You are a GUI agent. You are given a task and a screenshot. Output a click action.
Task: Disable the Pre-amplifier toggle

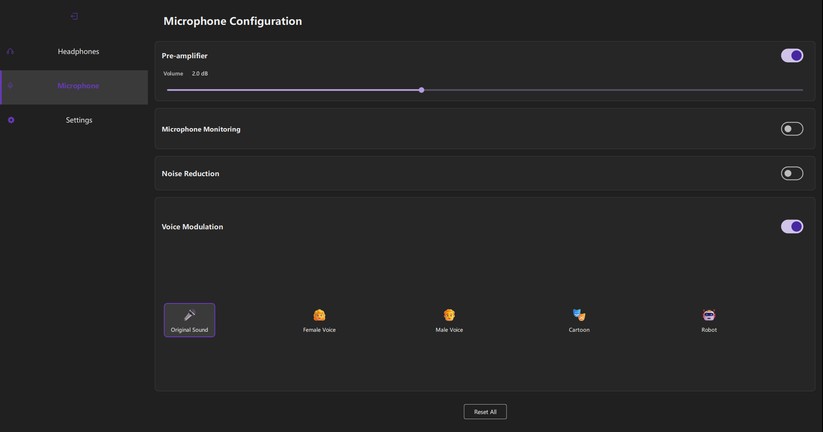pyautogui.click(x=792, y=56)
